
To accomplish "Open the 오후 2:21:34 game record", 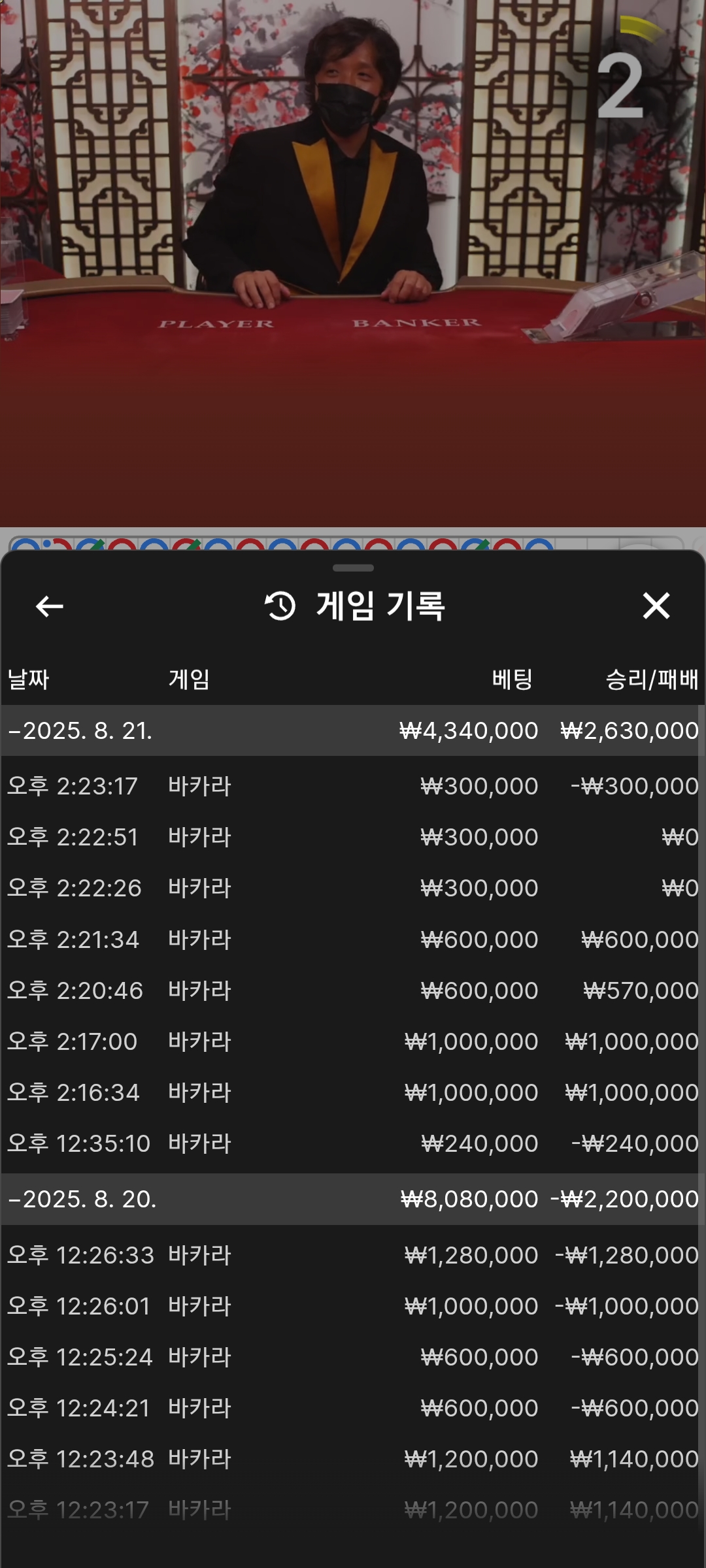I will pos(353,939).
